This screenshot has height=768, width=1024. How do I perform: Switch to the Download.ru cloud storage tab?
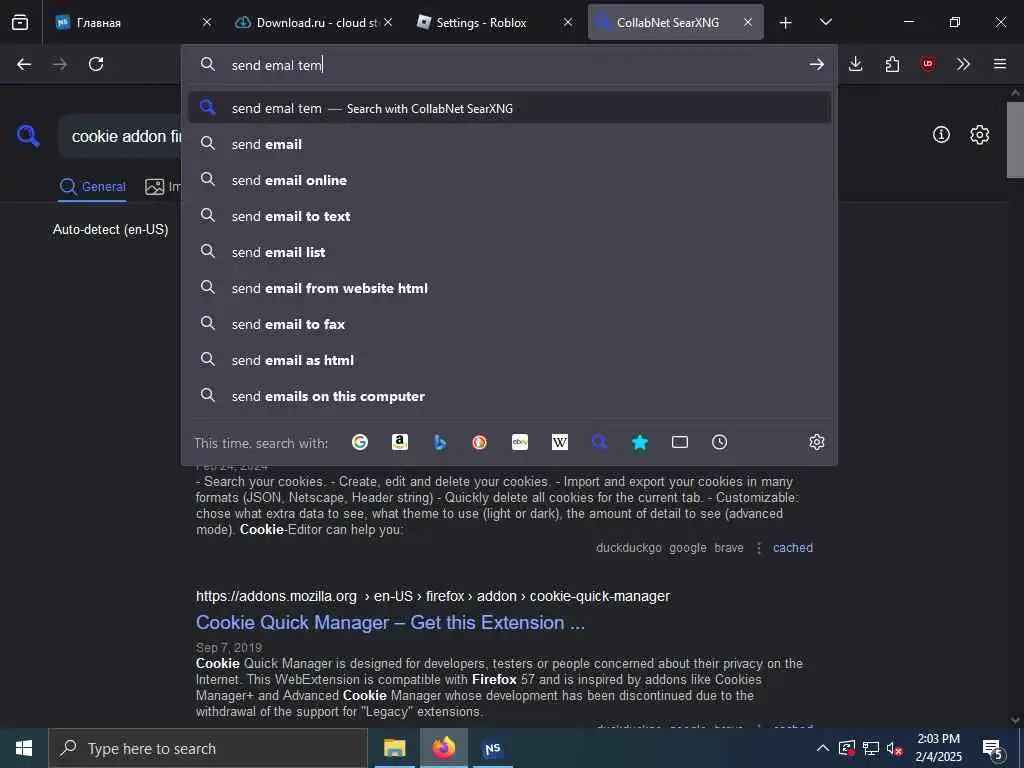coord(313,22)
